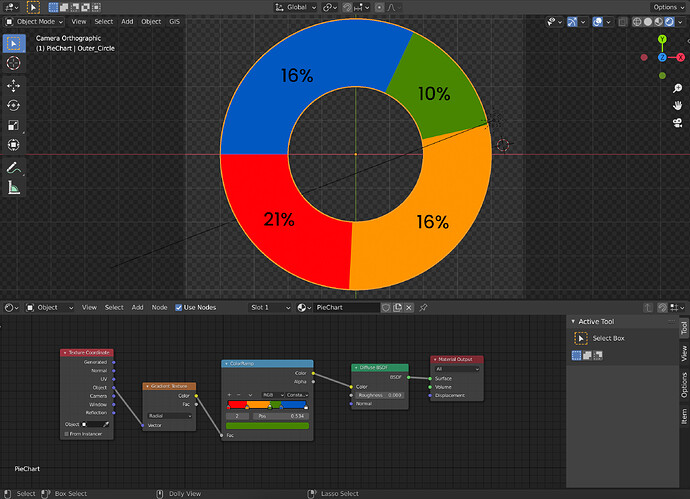Unlink the PieChart material with X icon

click(x=409, y=308)
